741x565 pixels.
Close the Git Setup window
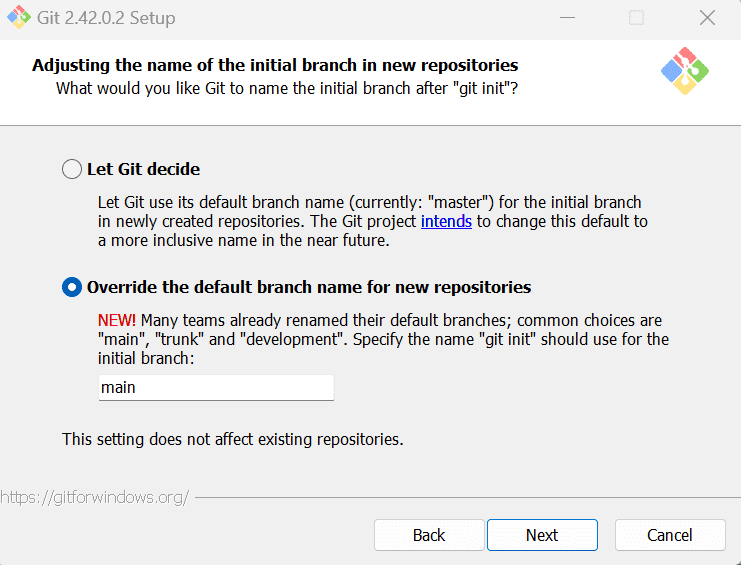707,18
